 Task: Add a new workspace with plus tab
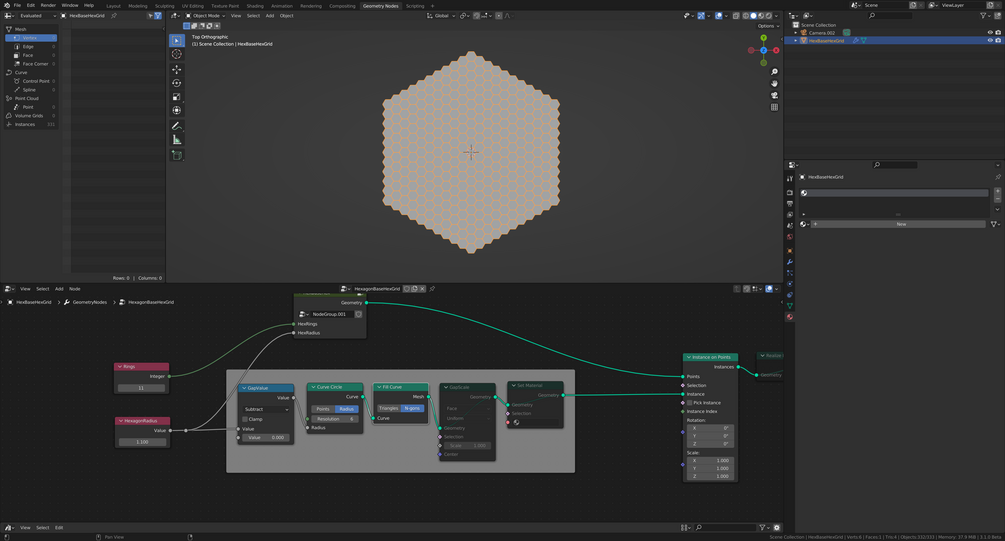[x=432, y=6]
